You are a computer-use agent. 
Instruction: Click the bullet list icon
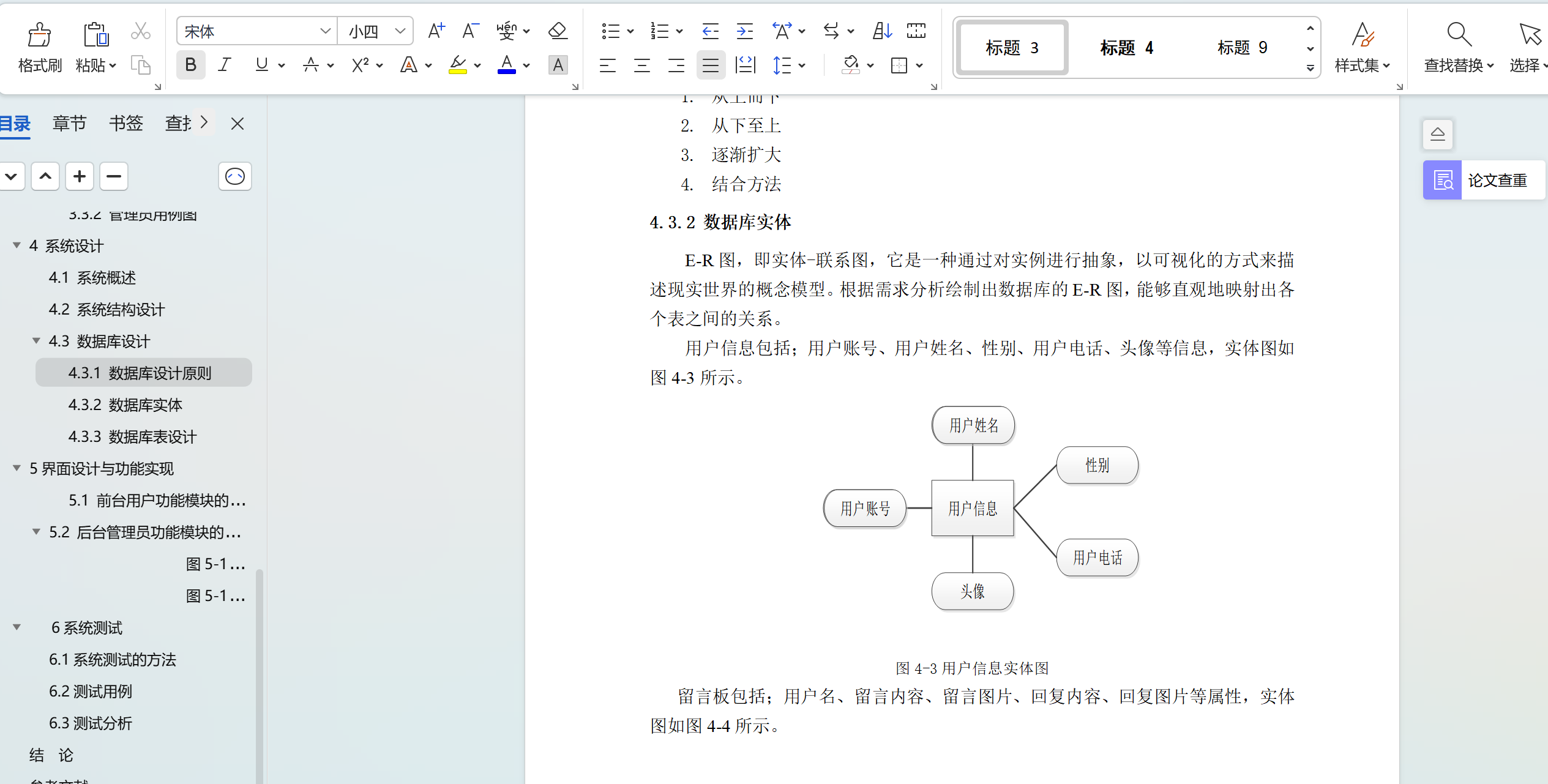tap(610, 31)
